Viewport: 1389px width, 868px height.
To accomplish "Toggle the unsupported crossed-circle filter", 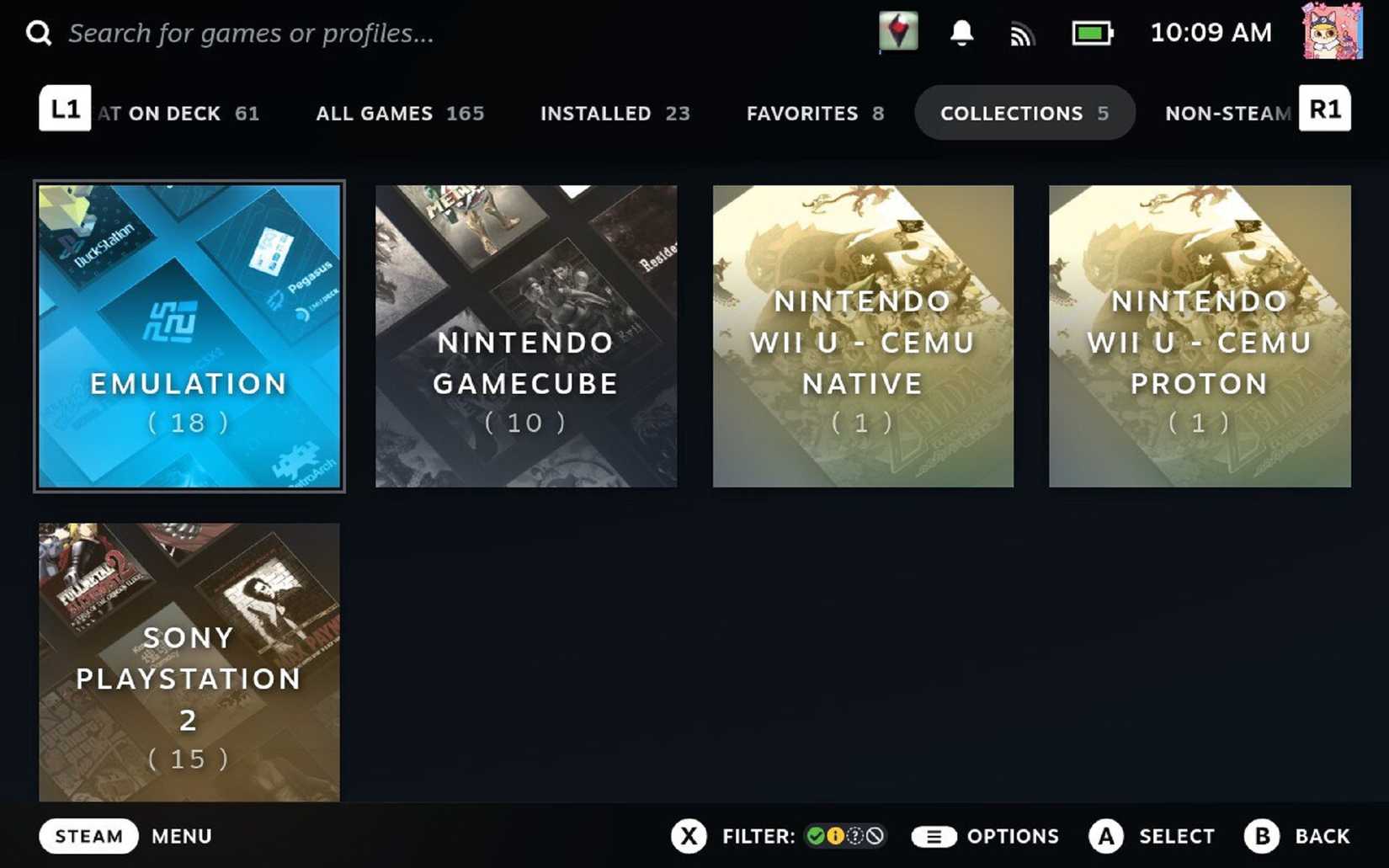I will coord(875,836).
